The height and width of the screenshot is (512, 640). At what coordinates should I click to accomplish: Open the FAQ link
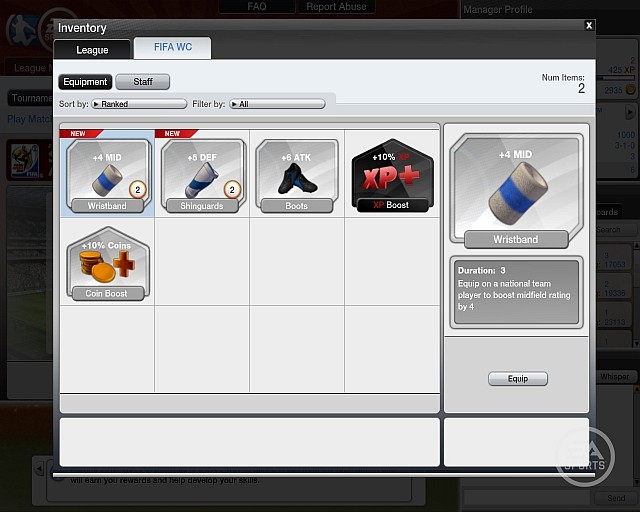pyautogui.click(x=257, y=7)
